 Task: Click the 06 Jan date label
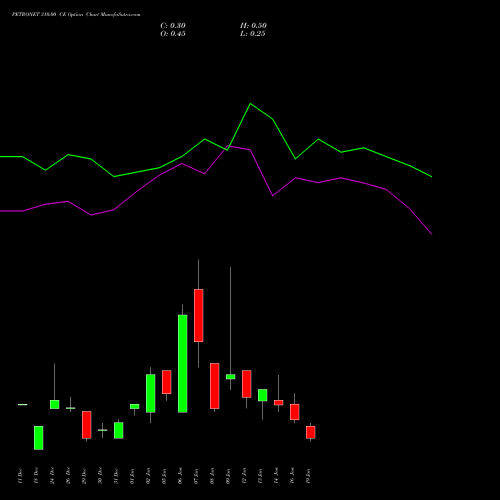(x=180, y=476)
